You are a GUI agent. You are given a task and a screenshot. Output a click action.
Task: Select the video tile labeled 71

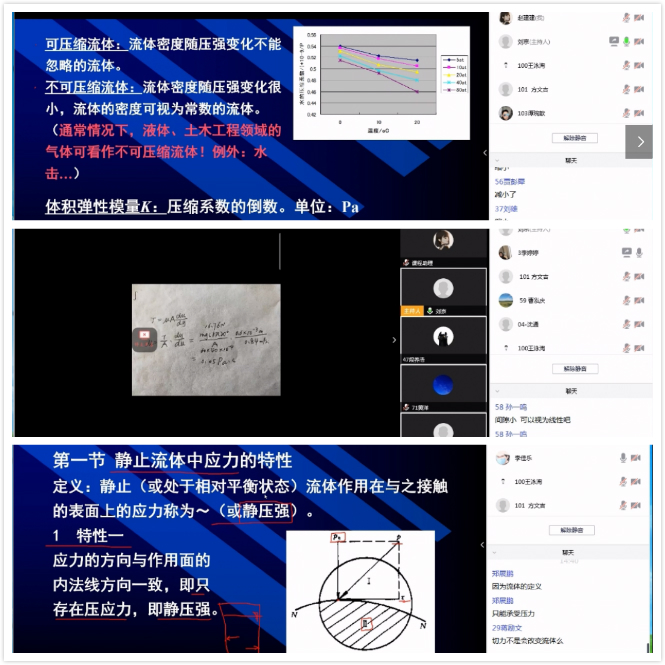[443, 388]
